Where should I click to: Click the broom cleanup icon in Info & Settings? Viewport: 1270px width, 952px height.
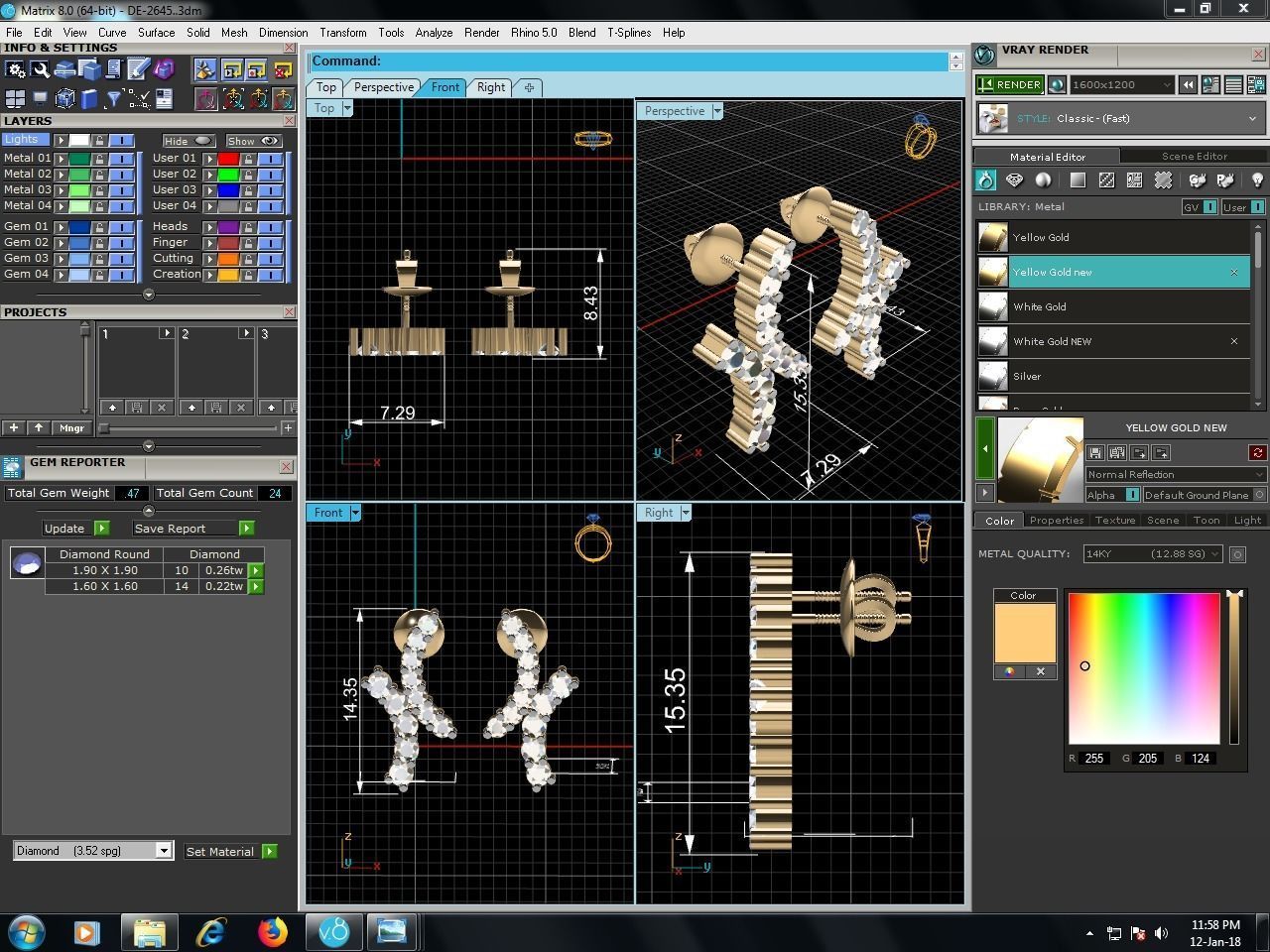pos(205,69)
